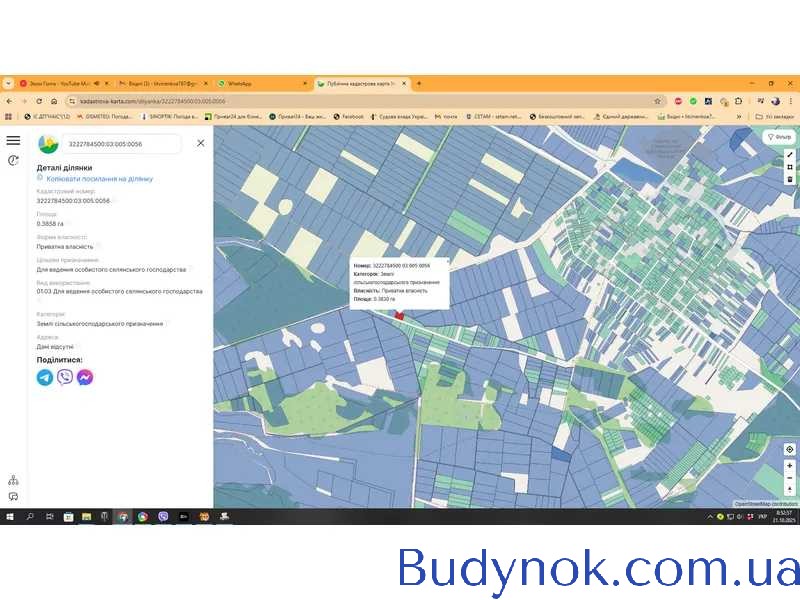Open the feedback chat icon in sidebar

tap(13, 496)
